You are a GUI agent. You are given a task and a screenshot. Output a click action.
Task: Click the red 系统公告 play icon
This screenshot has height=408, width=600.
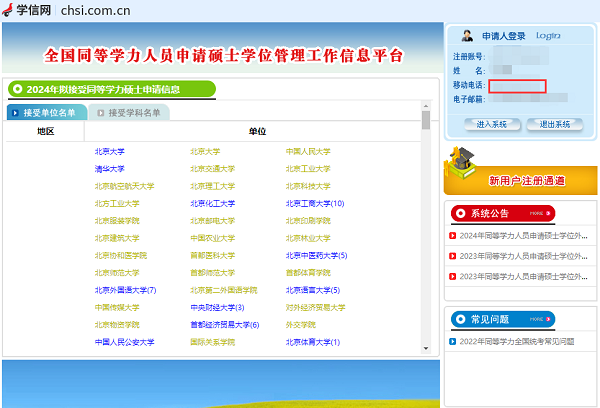(460, 213)
